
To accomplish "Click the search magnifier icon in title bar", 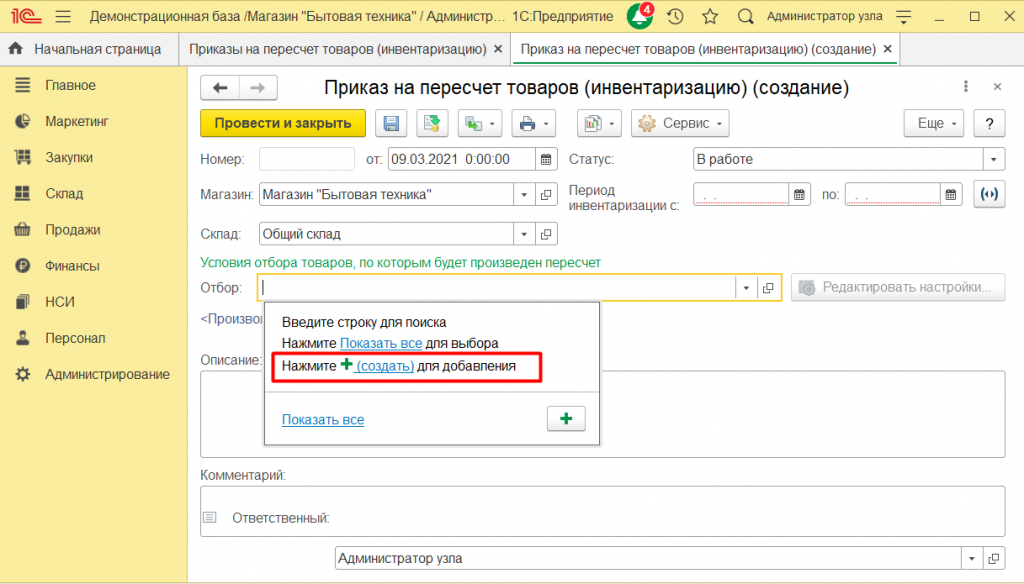I will coord(745,16).
